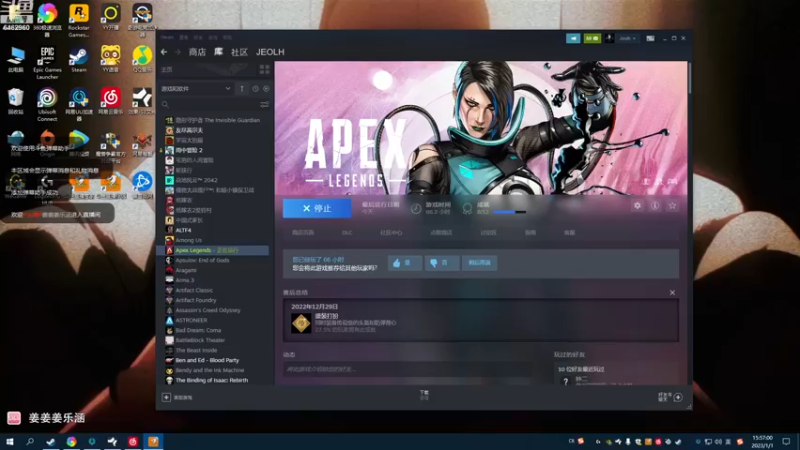Open the 社区 community tab

pos(239,52)
